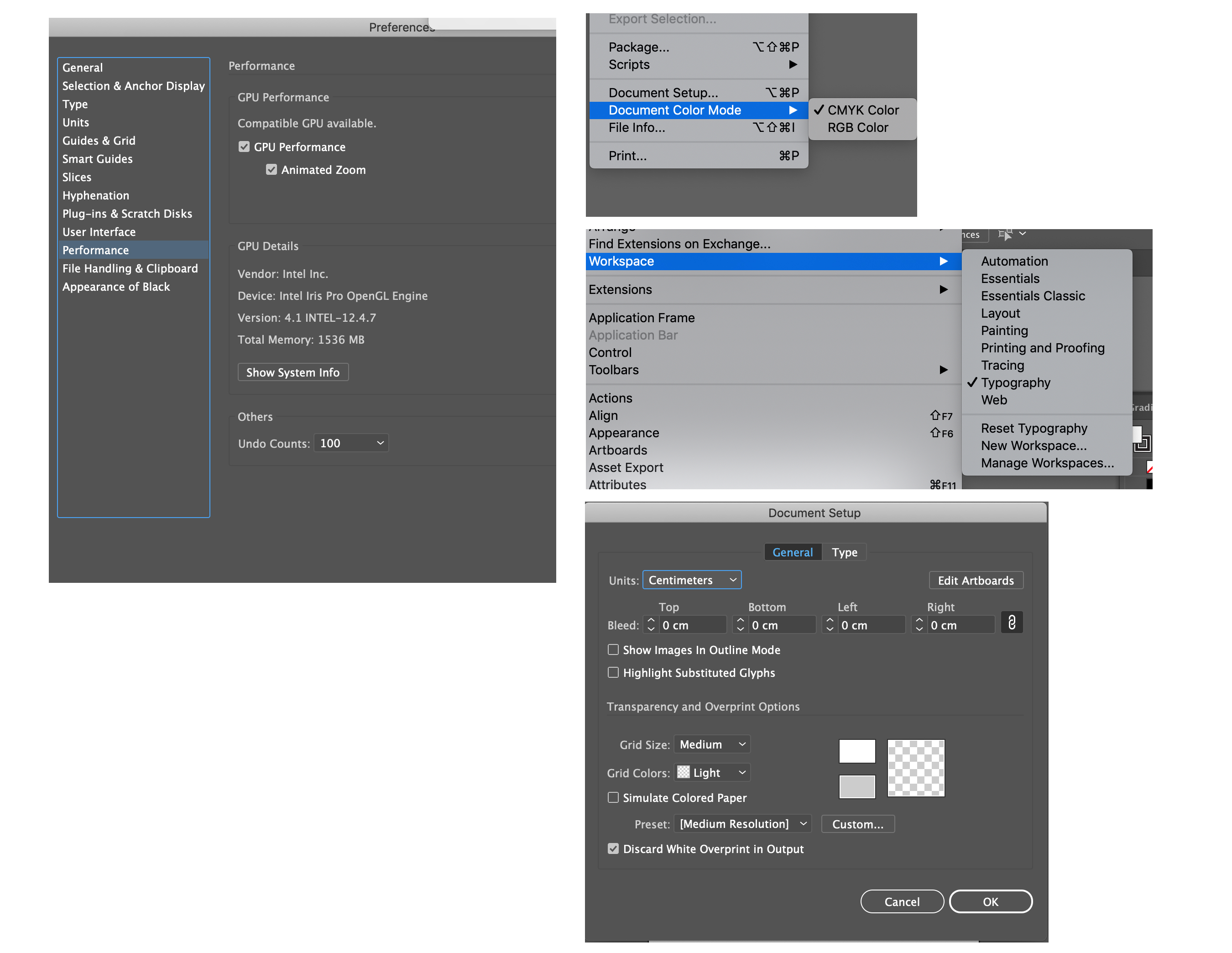Open the Undo Counts dropdown
Screen dimensions: 1232x953
point(351,444)
